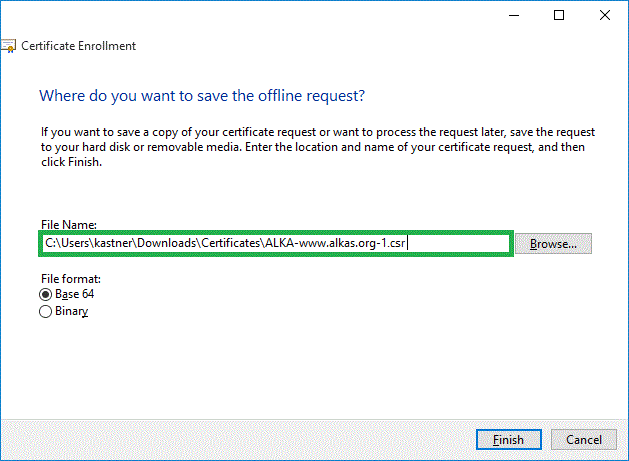Click the Certificate Enrollment window icon
The width and height of the screenshot is (629, 461).
pos(7,46)
